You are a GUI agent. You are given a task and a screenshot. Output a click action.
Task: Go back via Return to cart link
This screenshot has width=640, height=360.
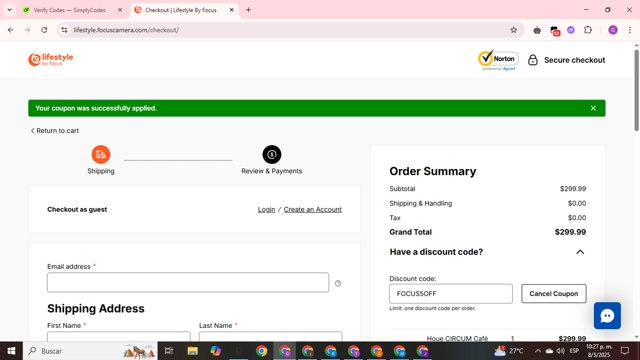[55, 131]
